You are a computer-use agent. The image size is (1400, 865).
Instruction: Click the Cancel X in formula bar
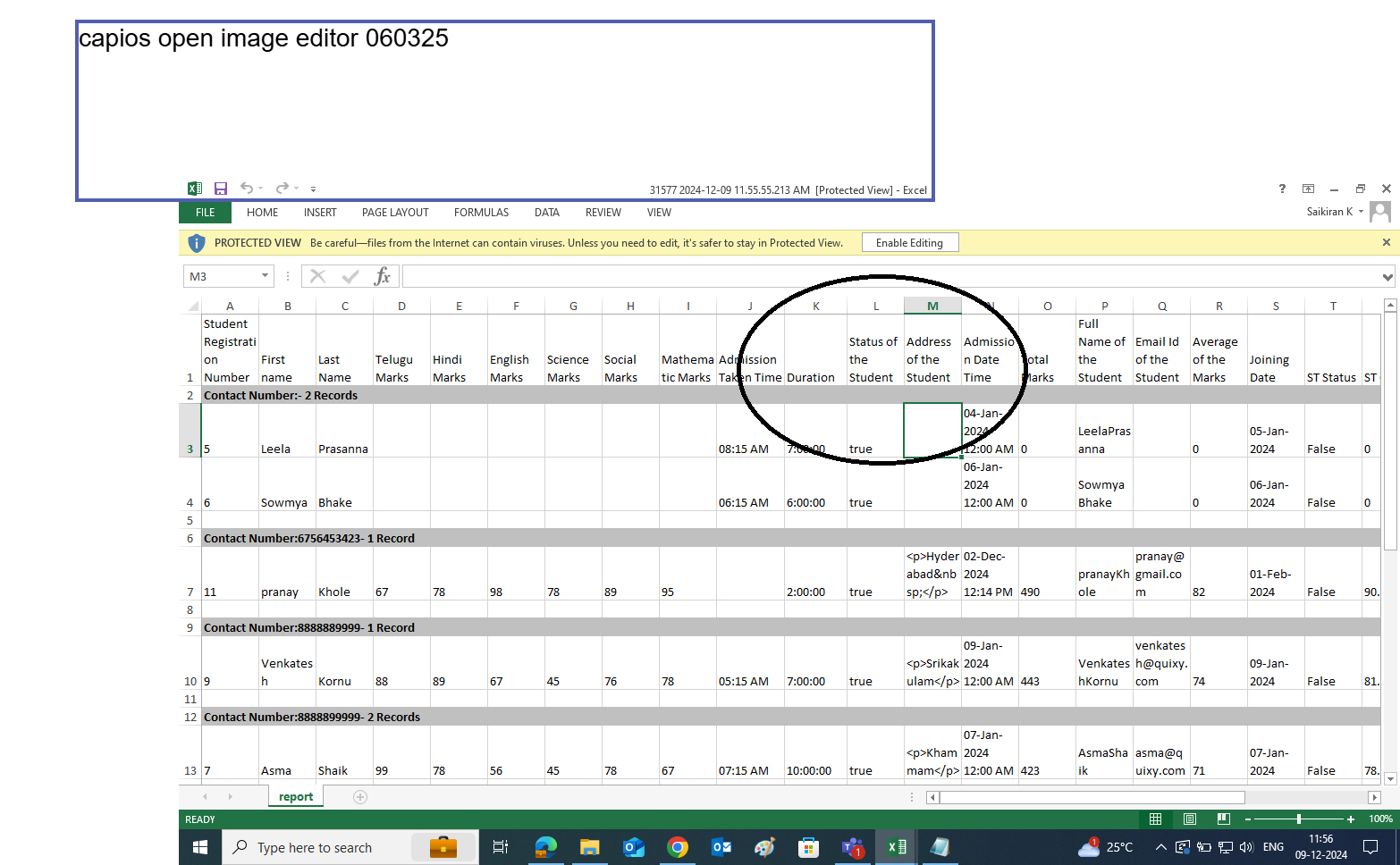(317, 276)
